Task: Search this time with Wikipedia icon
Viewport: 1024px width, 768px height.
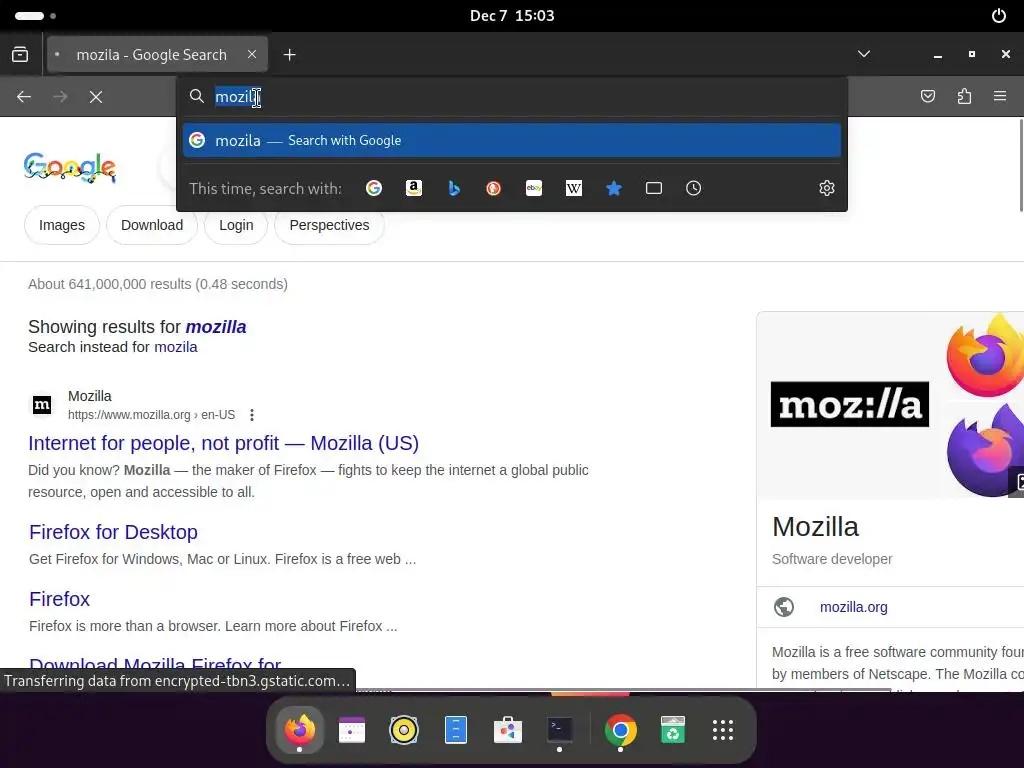Action: 573,188
